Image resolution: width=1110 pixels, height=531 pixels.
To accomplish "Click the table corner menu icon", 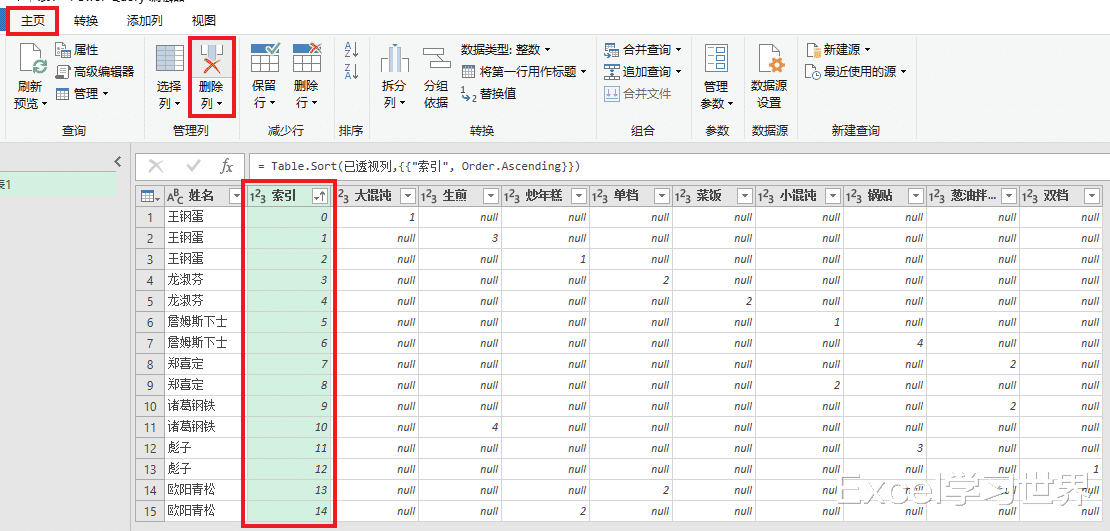I will tap(149, 196).
